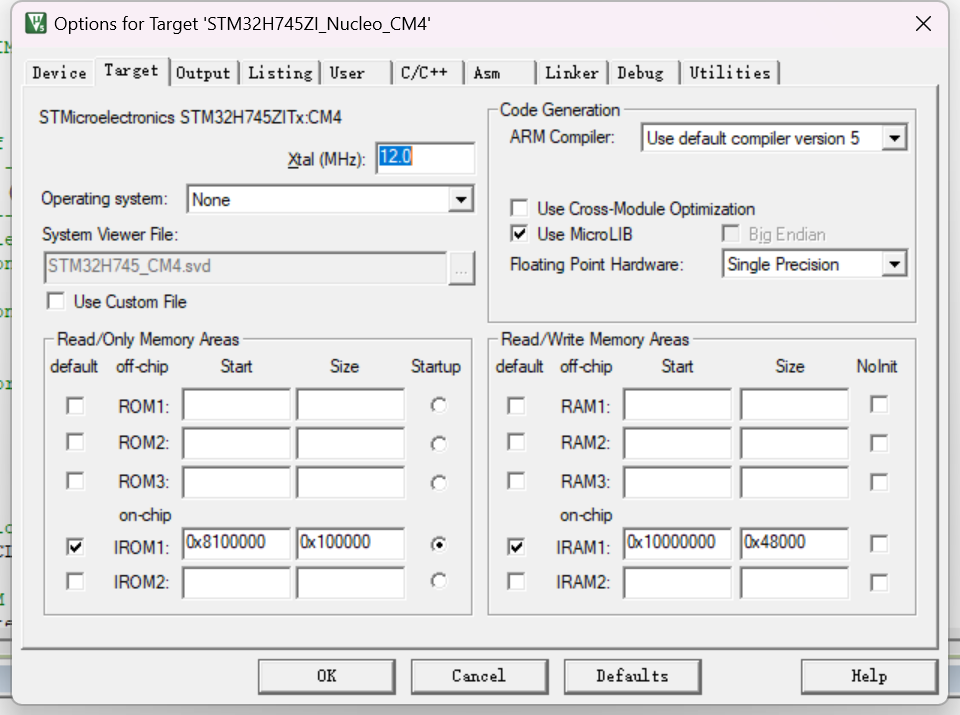Open the Operating system dropdown

(460, 200)
